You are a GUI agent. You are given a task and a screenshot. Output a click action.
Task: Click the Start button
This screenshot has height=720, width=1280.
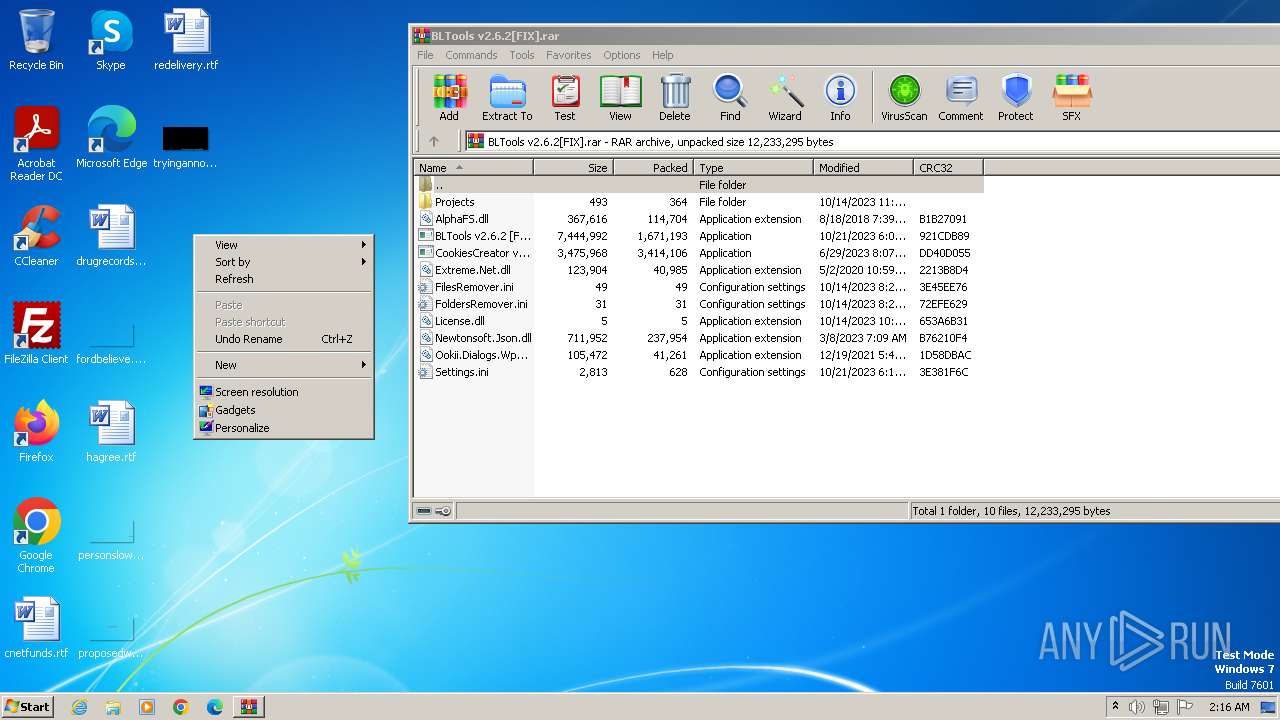pyautogui.click(x=27, y=707)
